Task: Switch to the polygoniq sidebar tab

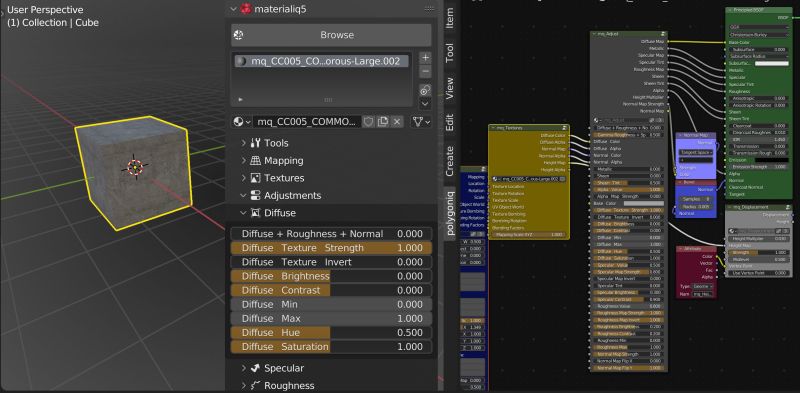Action: [449, 213]
